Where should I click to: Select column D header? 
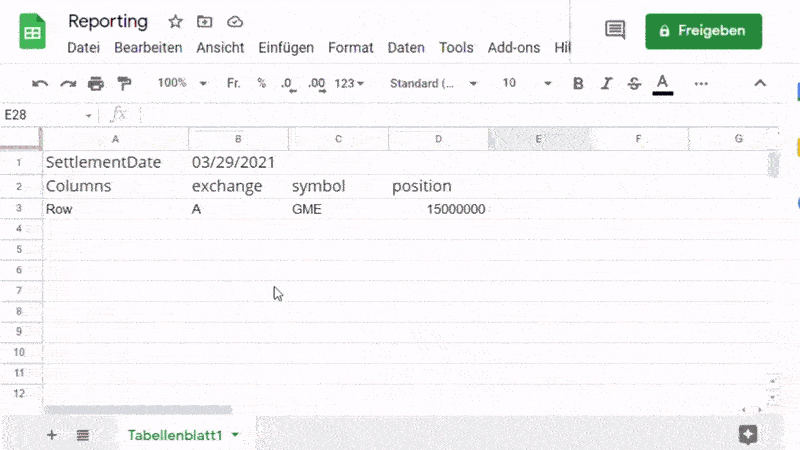coord(438,139)
